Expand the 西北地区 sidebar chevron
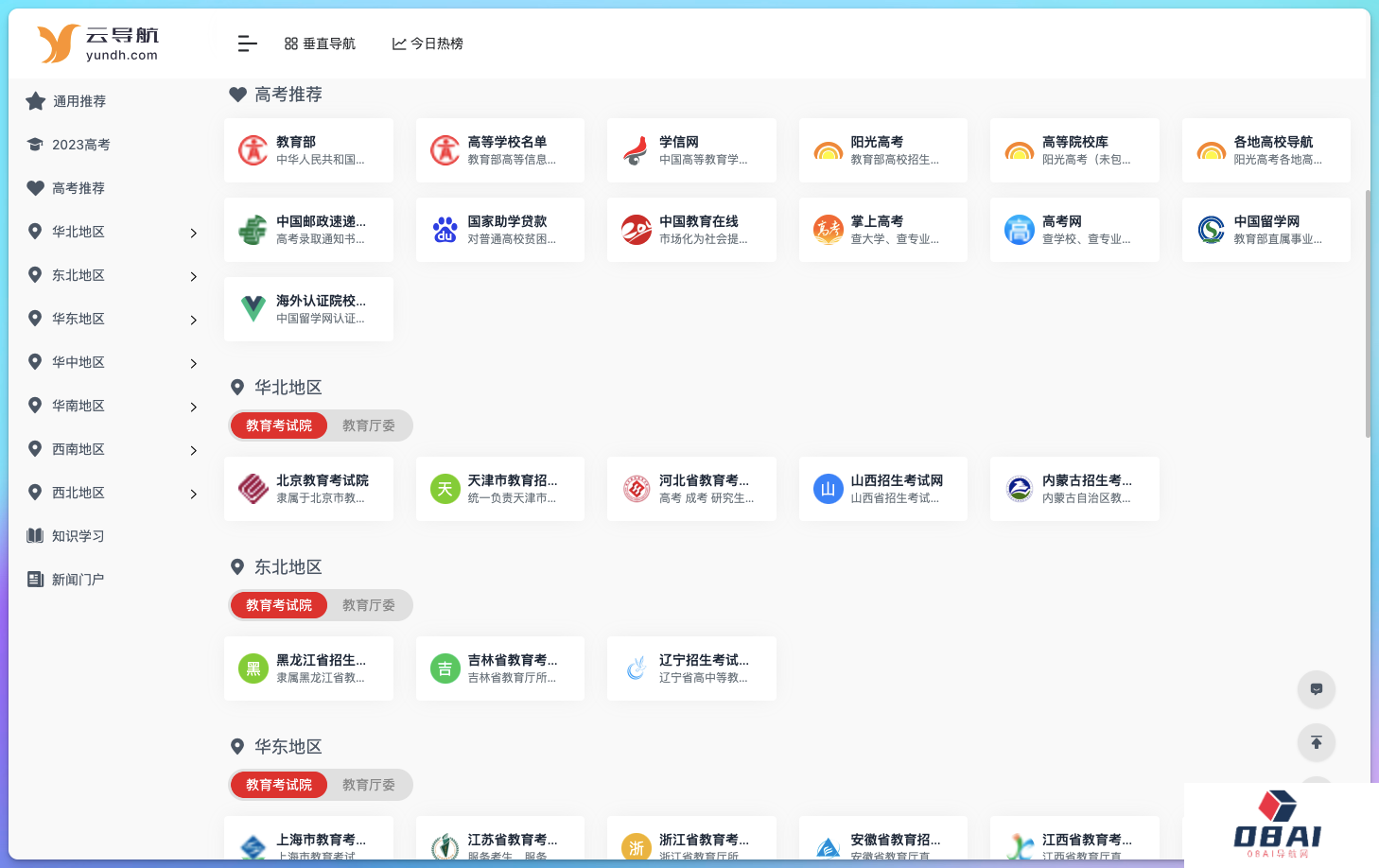Screen dimensions: 1379x868 193,494
